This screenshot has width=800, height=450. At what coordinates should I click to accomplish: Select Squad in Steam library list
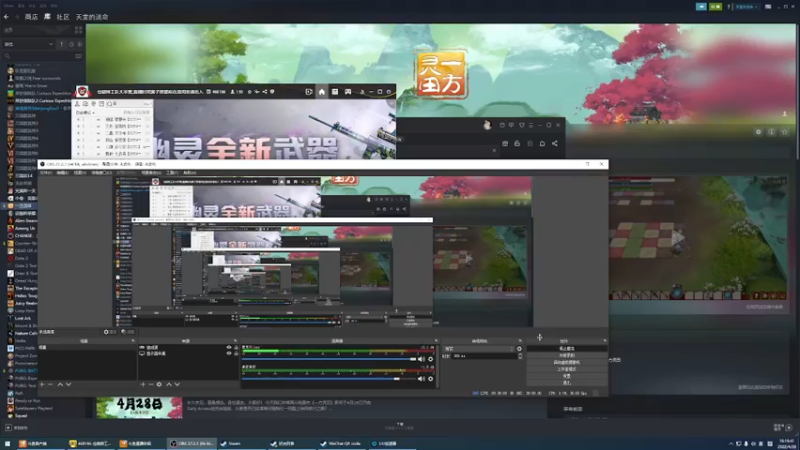pyautogui.click(x=20, y=415)
